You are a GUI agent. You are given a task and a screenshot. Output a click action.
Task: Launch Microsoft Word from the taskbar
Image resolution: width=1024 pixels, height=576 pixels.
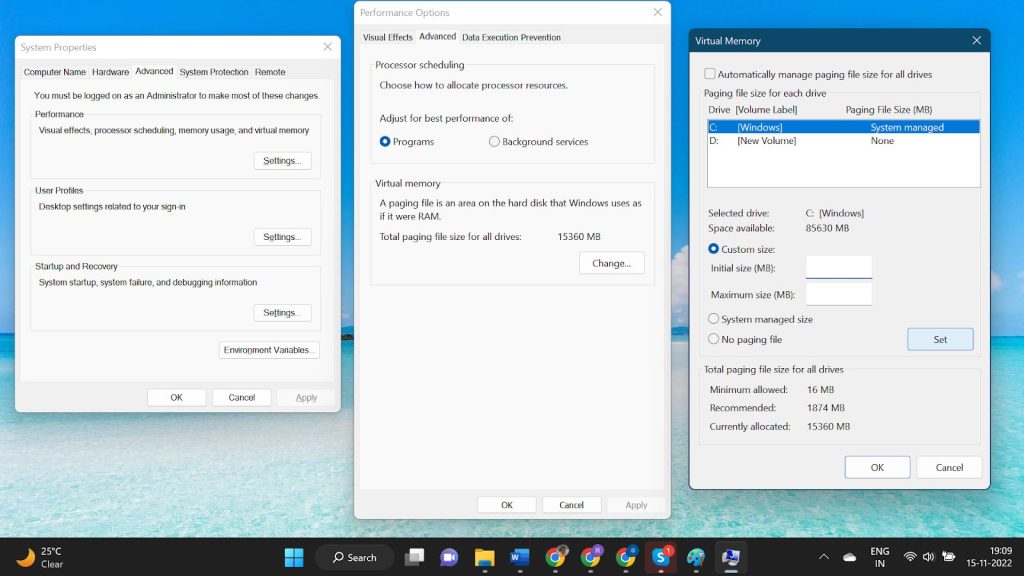click(519, 557)
